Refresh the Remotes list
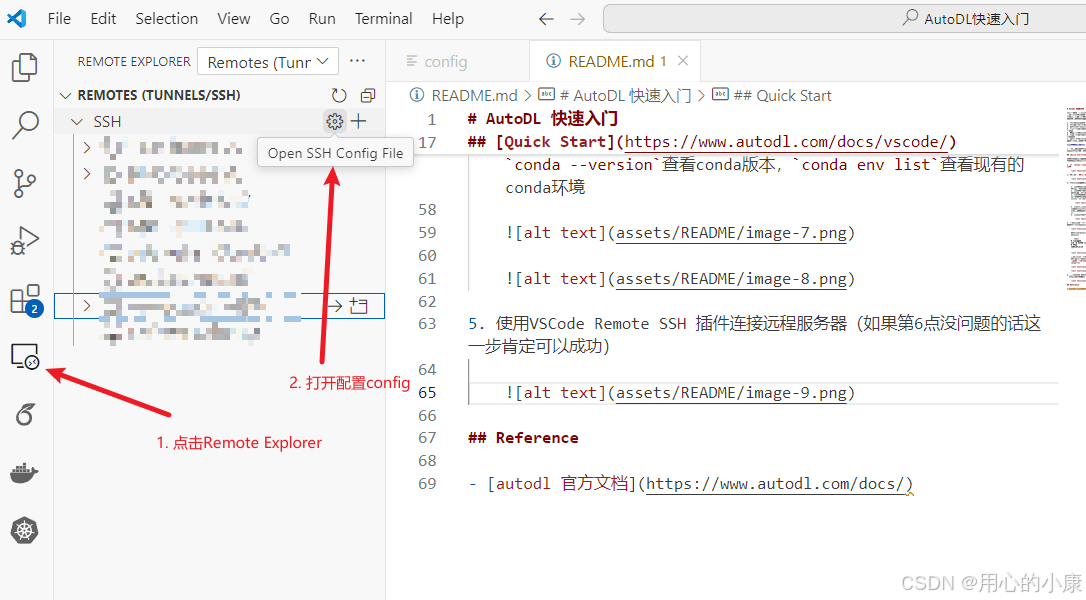This screenshot has height=600, width=1086. point(339,95)
